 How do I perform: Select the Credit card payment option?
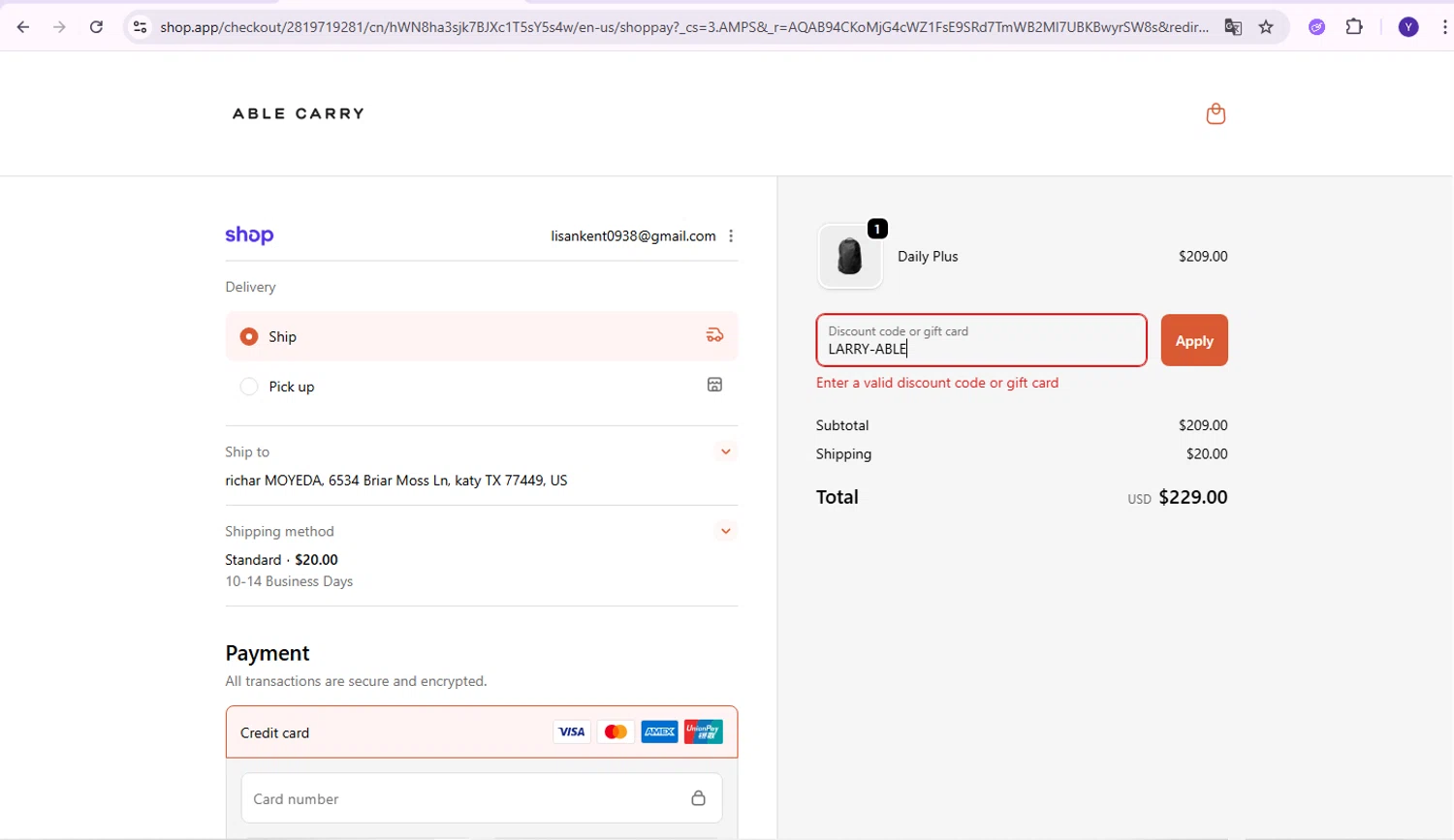(482, 732)
